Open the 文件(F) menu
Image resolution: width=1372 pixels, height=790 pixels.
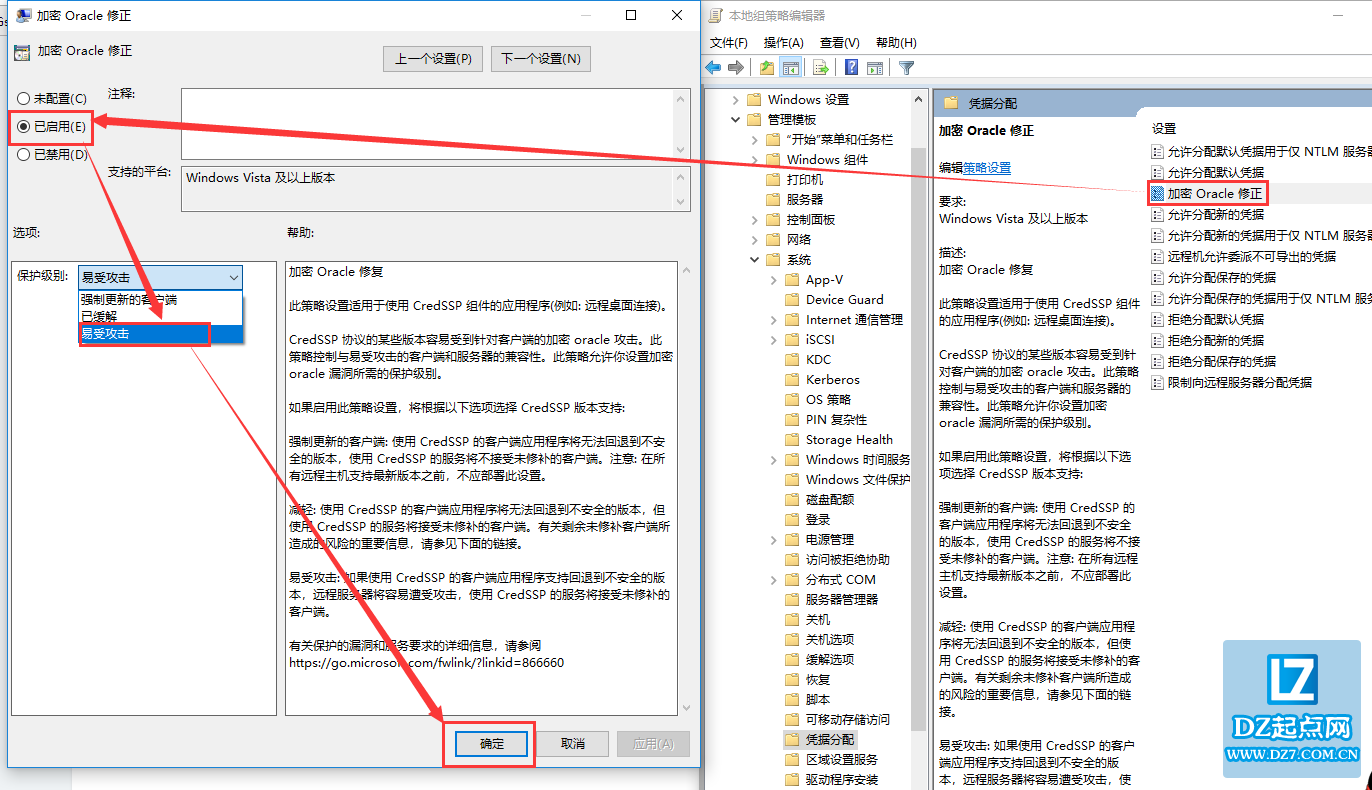[x=728, y=42]
